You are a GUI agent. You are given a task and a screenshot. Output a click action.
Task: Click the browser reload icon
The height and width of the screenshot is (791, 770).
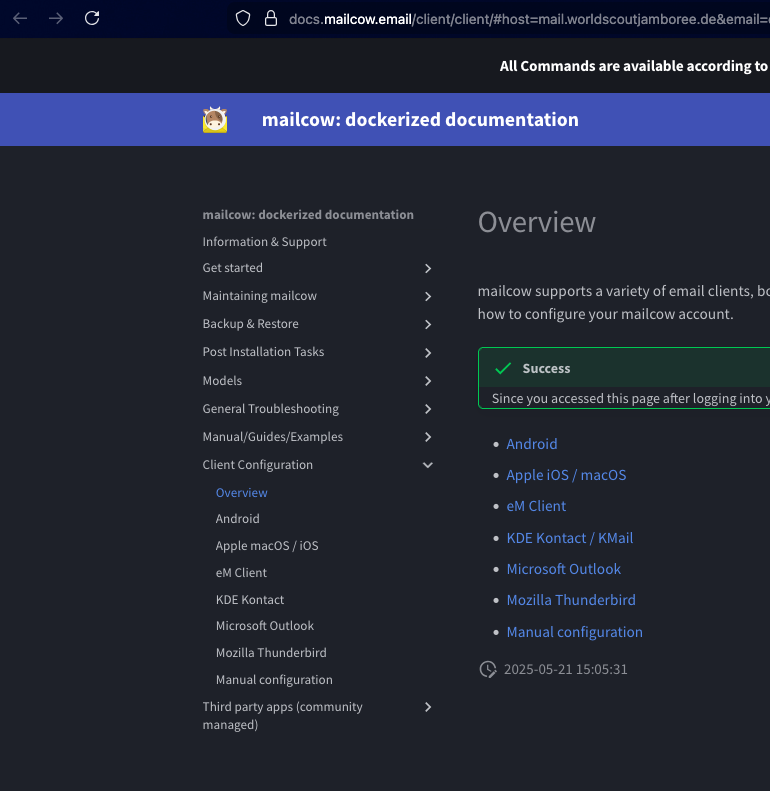[92, 18]
